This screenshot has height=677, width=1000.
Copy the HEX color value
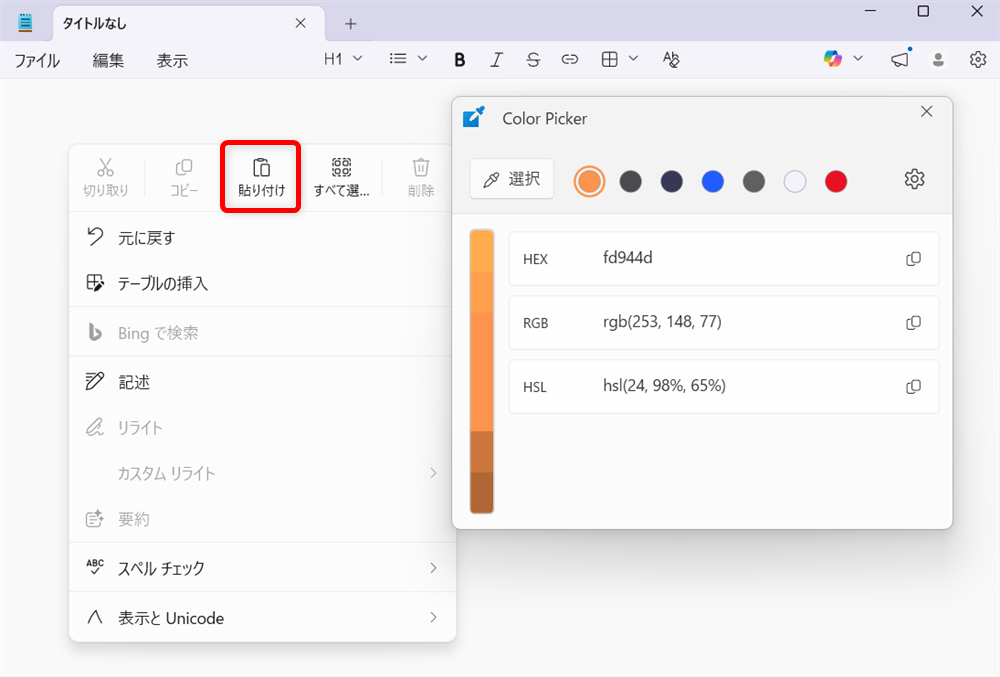[912, 258]
